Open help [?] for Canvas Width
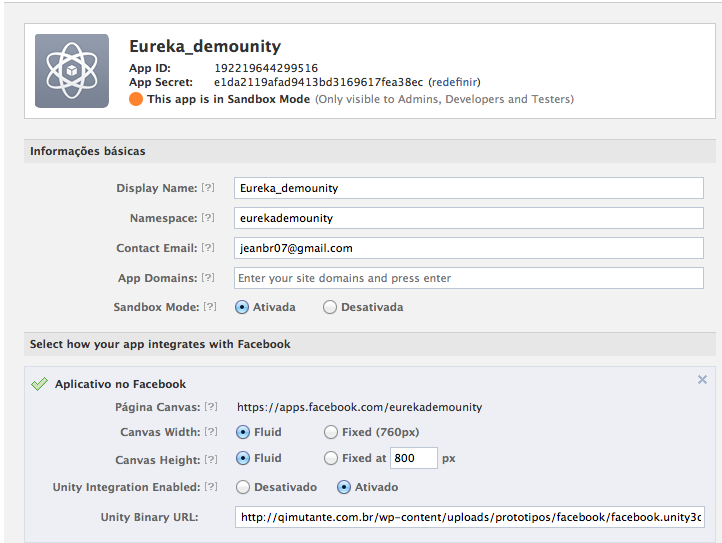The image size is (722, 543). (x=211, y=432)
